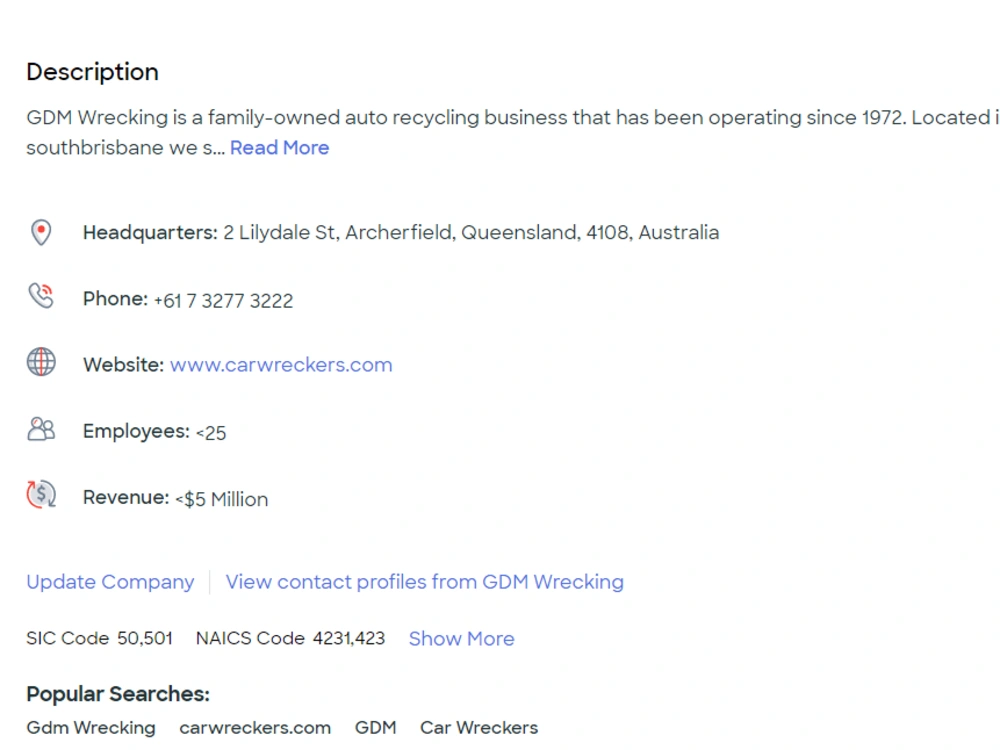The height and width of the screenshot is (750, 1000).
Task: Click the Revenue value <$5 Million
Action: tap(222, 499)
